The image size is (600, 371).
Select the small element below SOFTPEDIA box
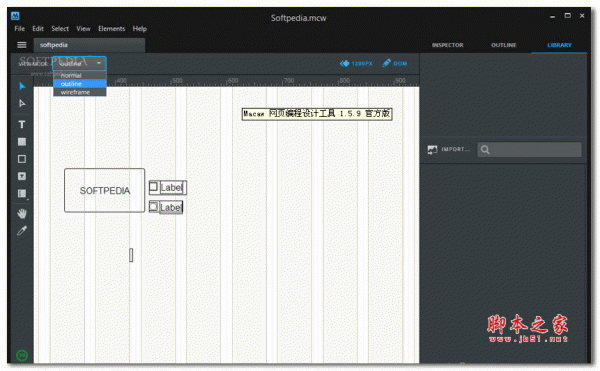pyautogui.click(x=131, y=255)
